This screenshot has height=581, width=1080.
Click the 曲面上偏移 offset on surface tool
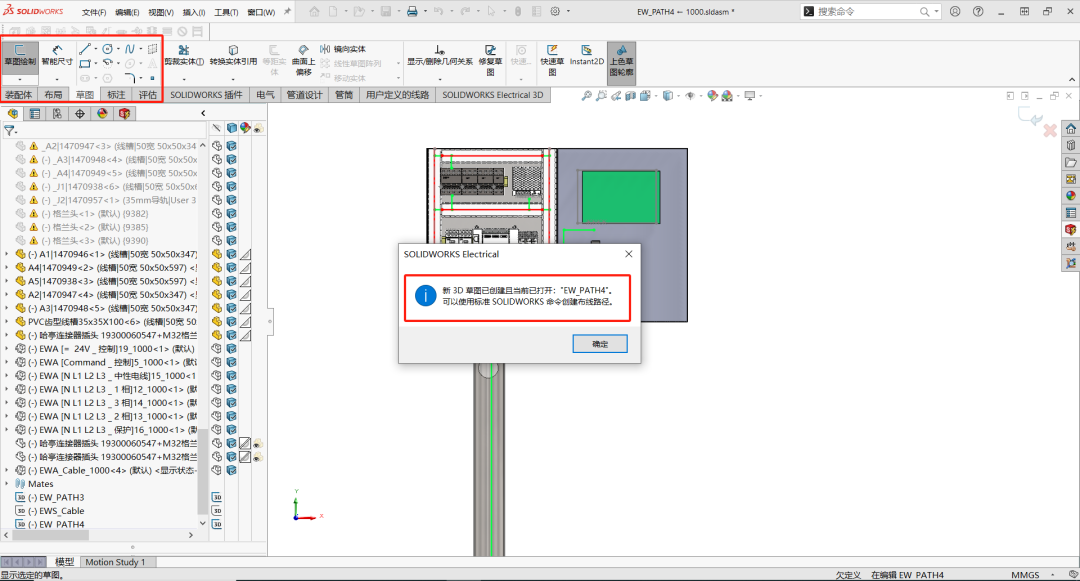304,60
